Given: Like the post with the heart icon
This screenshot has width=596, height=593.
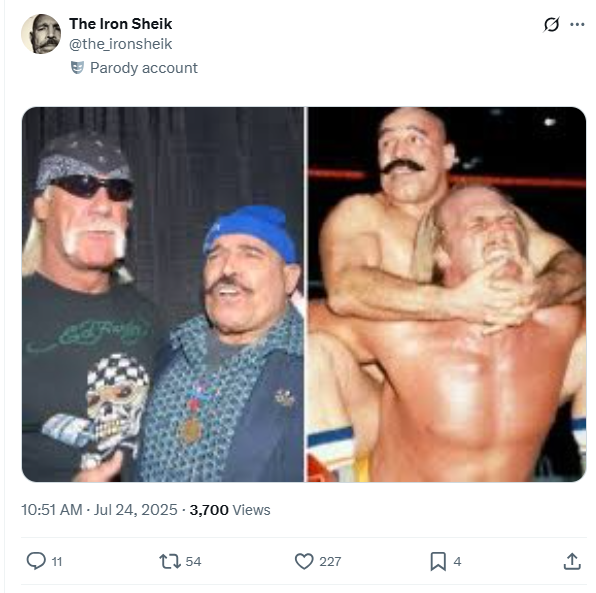Looking at the screenshot, I should (304, 561).
